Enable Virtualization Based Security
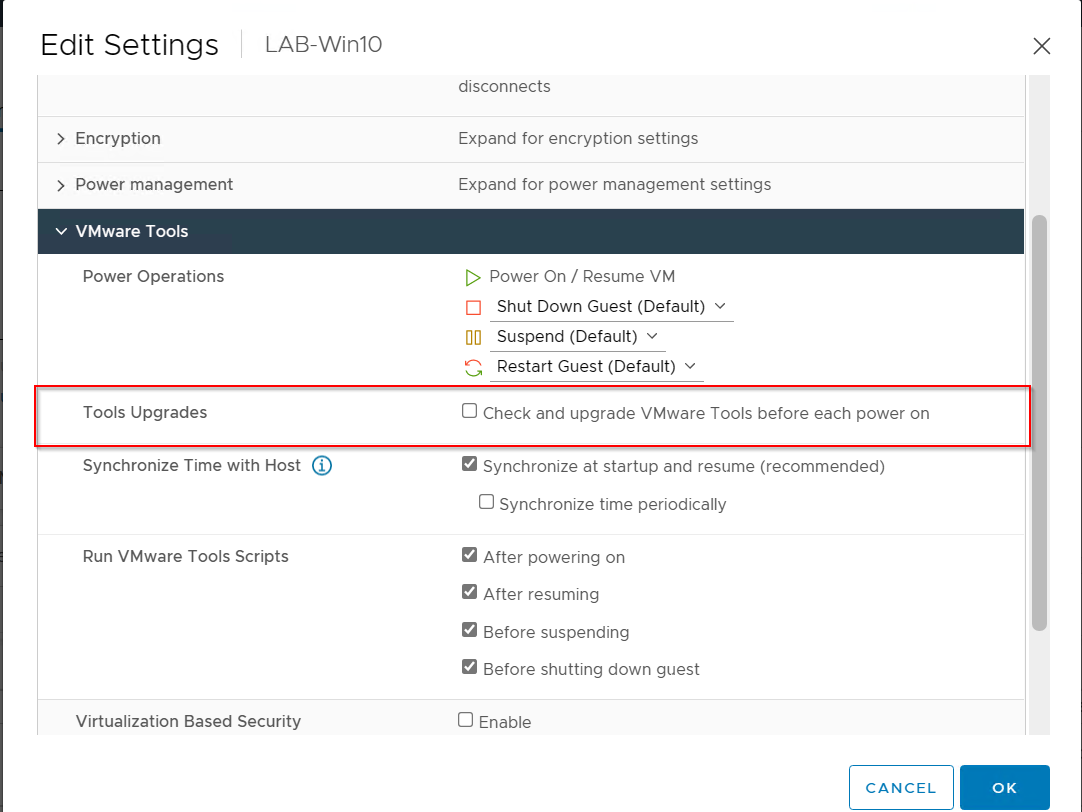Image resolution: width=1082 pixels, height=812 pixels. point(465,718)
